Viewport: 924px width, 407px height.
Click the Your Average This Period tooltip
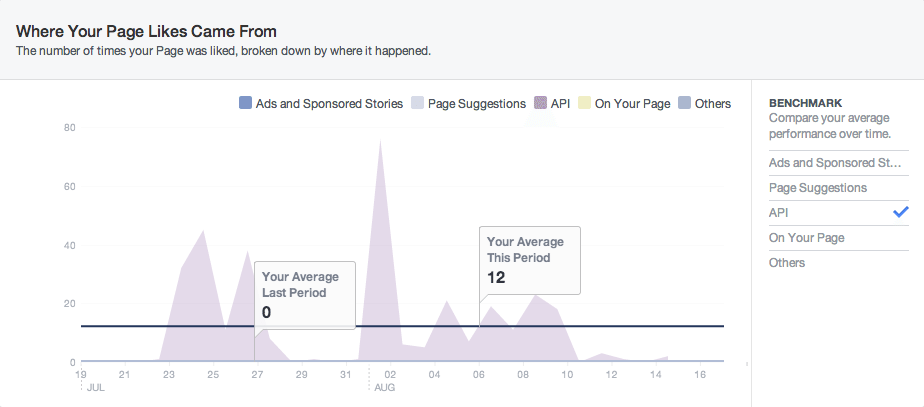tap(530, 259)
